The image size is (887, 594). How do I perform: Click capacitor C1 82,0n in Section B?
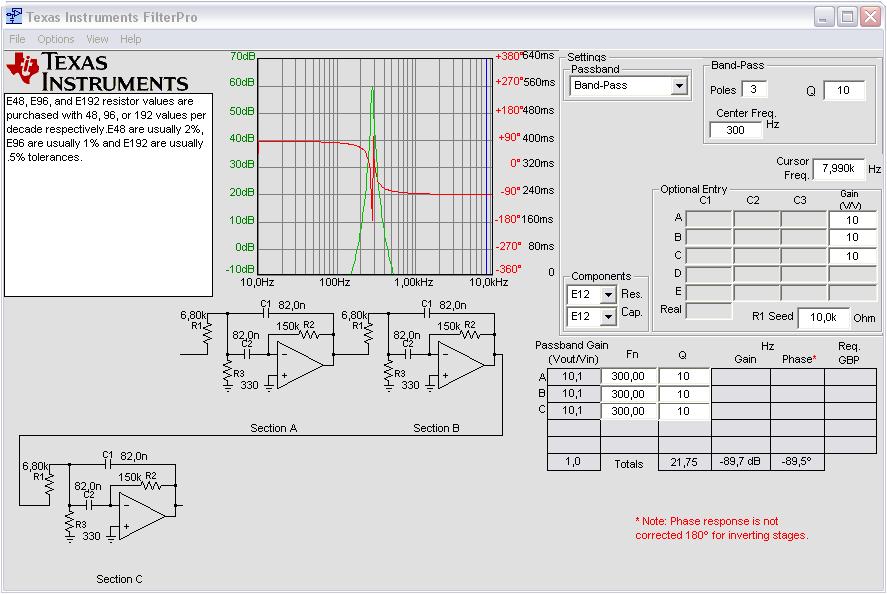click(x=428, y=313)
